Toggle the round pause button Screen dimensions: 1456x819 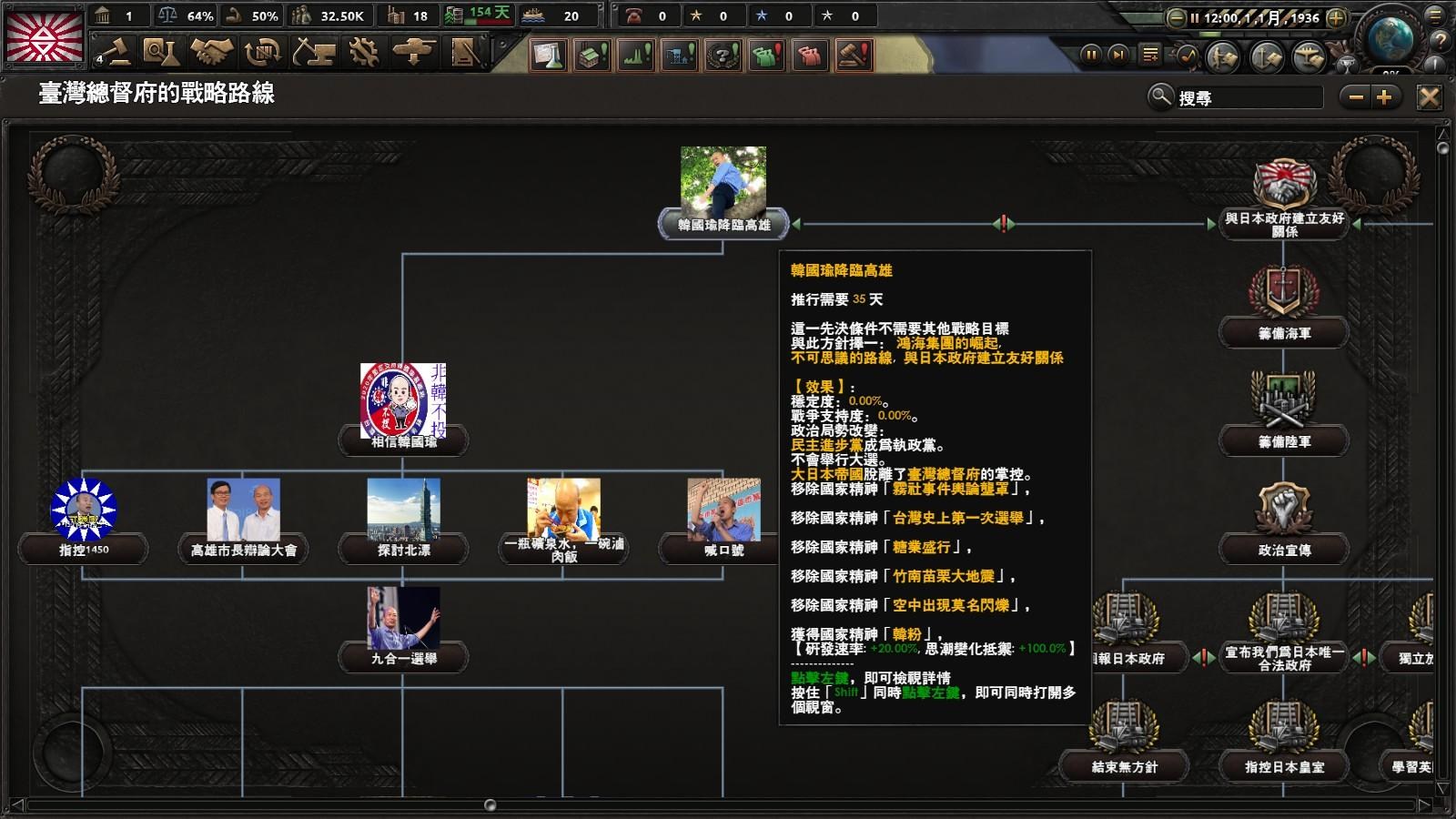[x=1091, y=55]
